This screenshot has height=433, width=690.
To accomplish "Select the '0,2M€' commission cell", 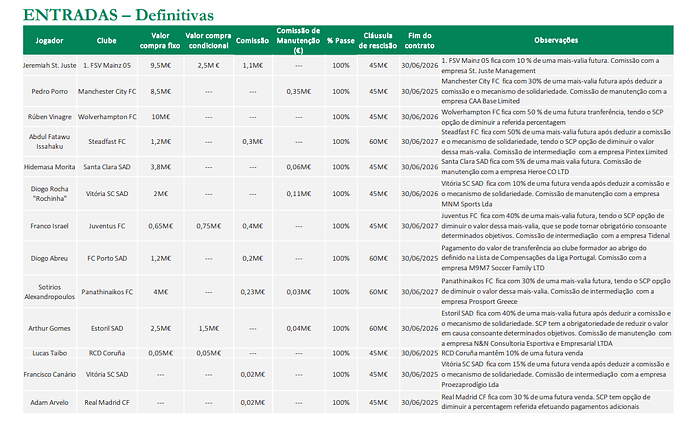I will pos(253,259).
